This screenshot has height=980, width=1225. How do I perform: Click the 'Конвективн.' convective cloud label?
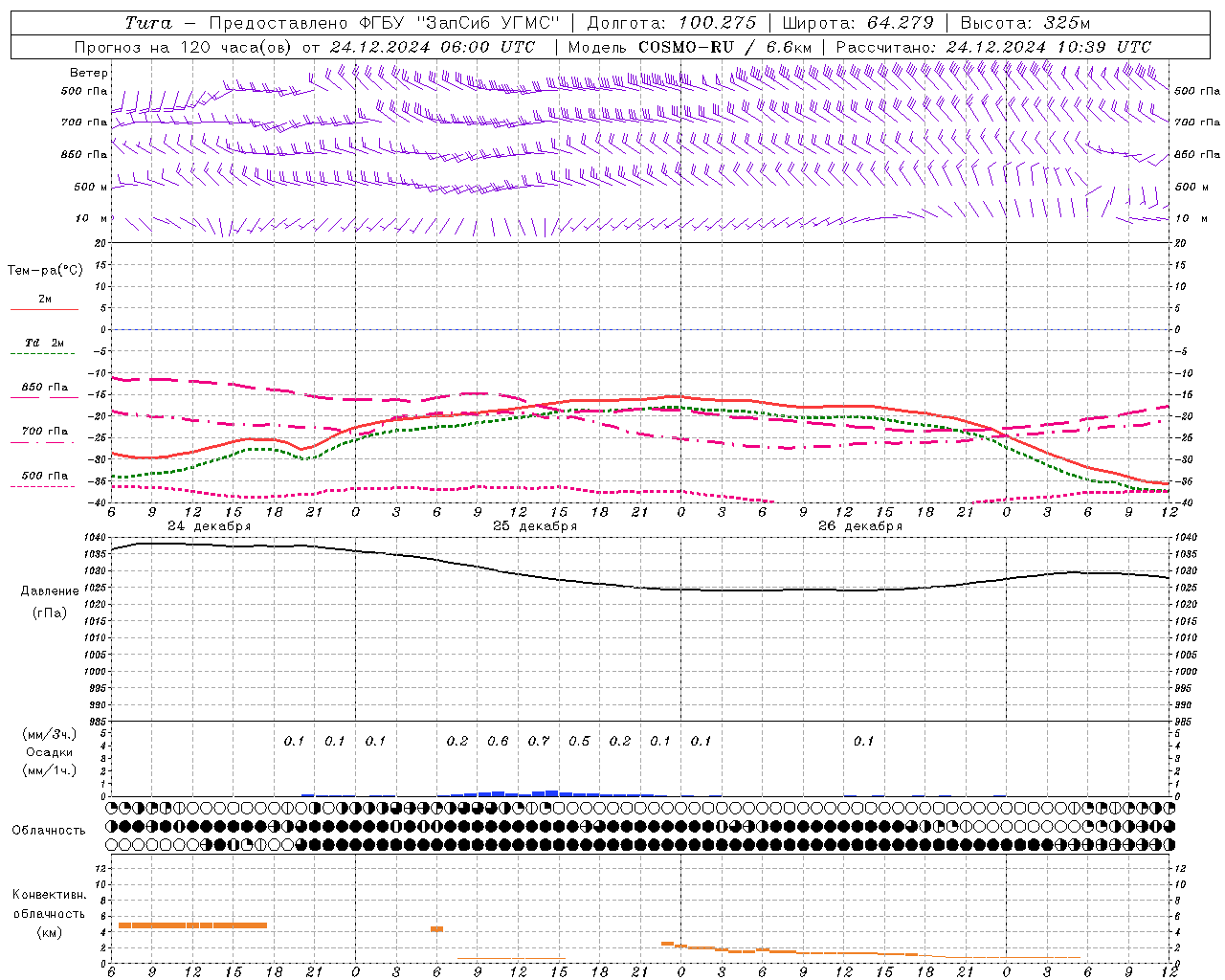coord(50,895)
